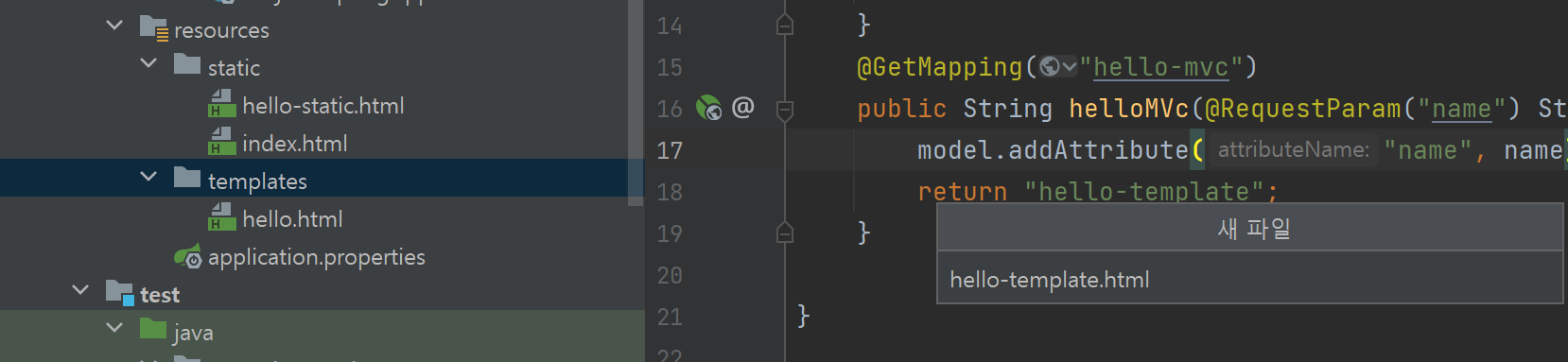This screenshot has height=362, width=1568.
Task: Click the "name" RequestParam link
Action: coord(1461,109)
